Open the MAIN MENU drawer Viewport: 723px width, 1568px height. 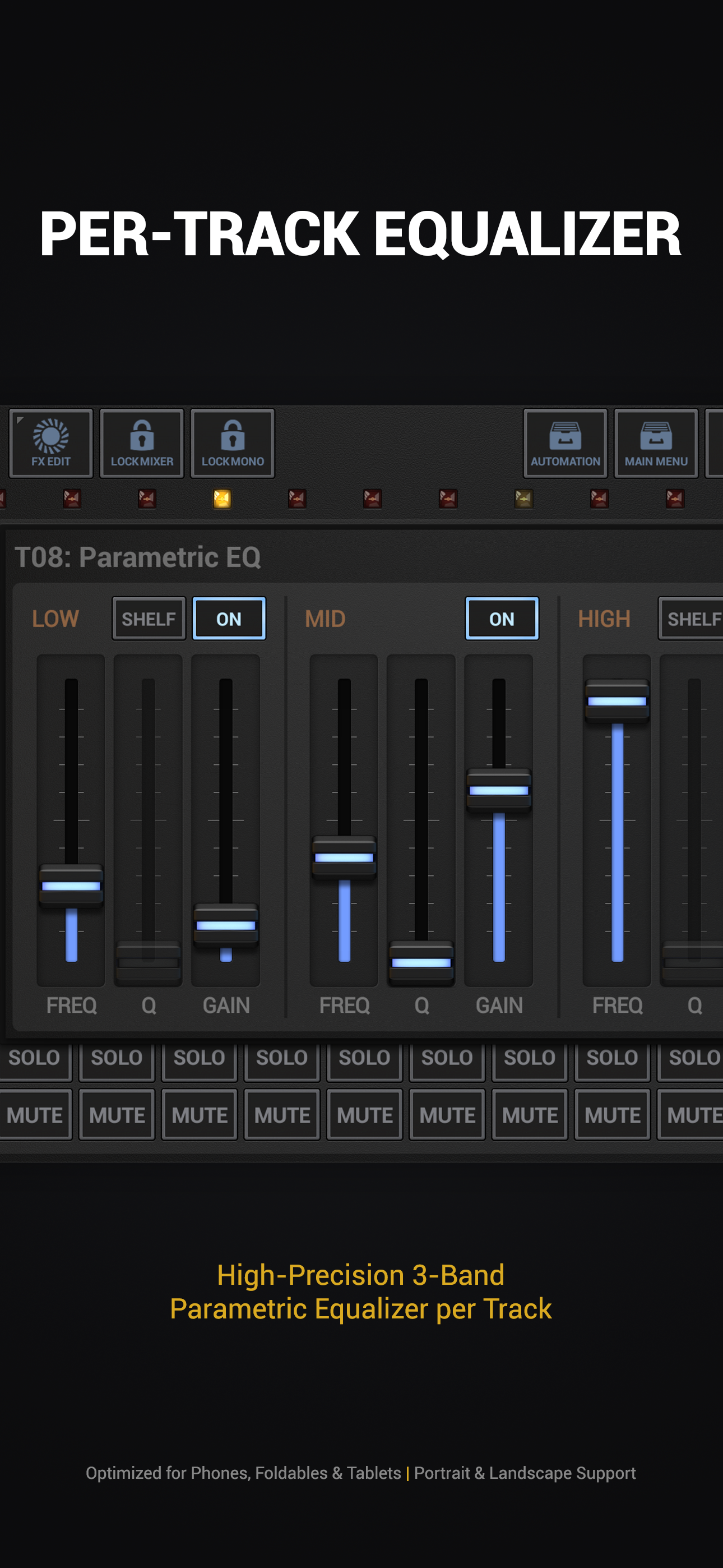(656, 443)
